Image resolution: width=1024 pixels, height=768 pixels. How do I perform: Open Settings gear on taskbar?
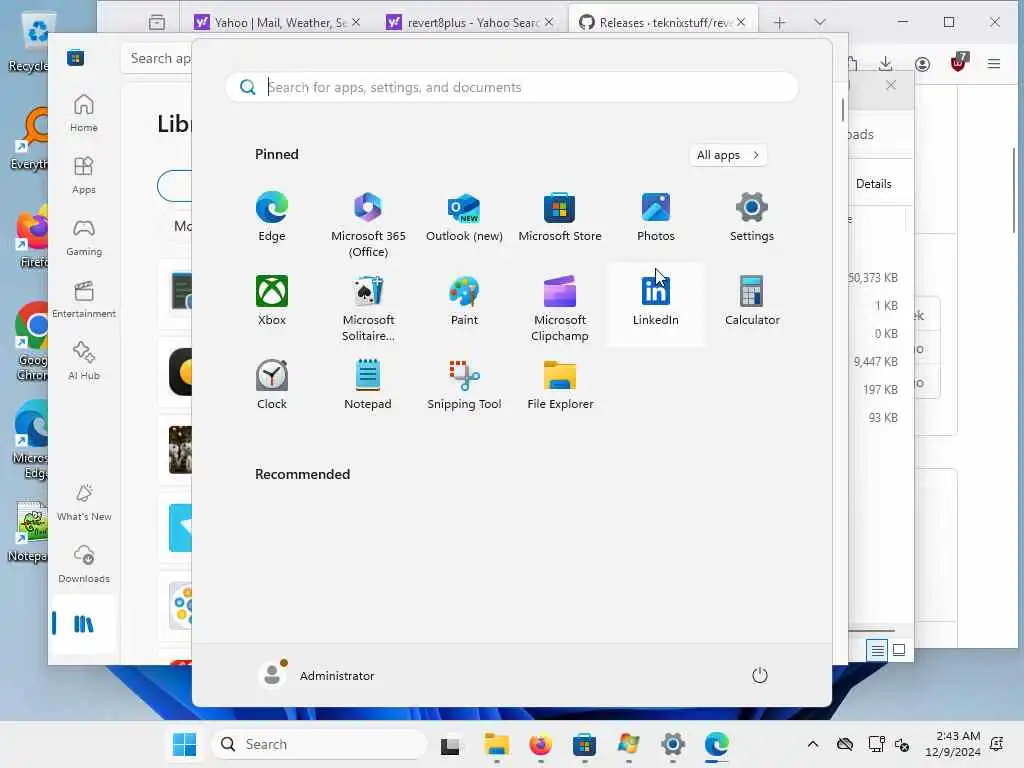pyautogui.click(x=673, y=744)
